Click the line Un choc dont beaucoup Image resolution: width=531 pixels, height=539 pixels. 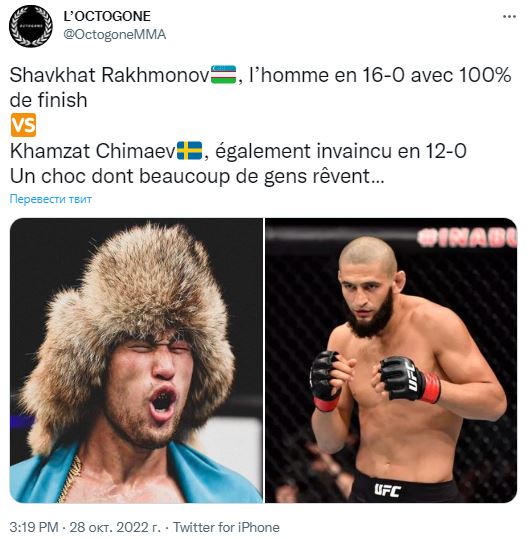point(197,177)
